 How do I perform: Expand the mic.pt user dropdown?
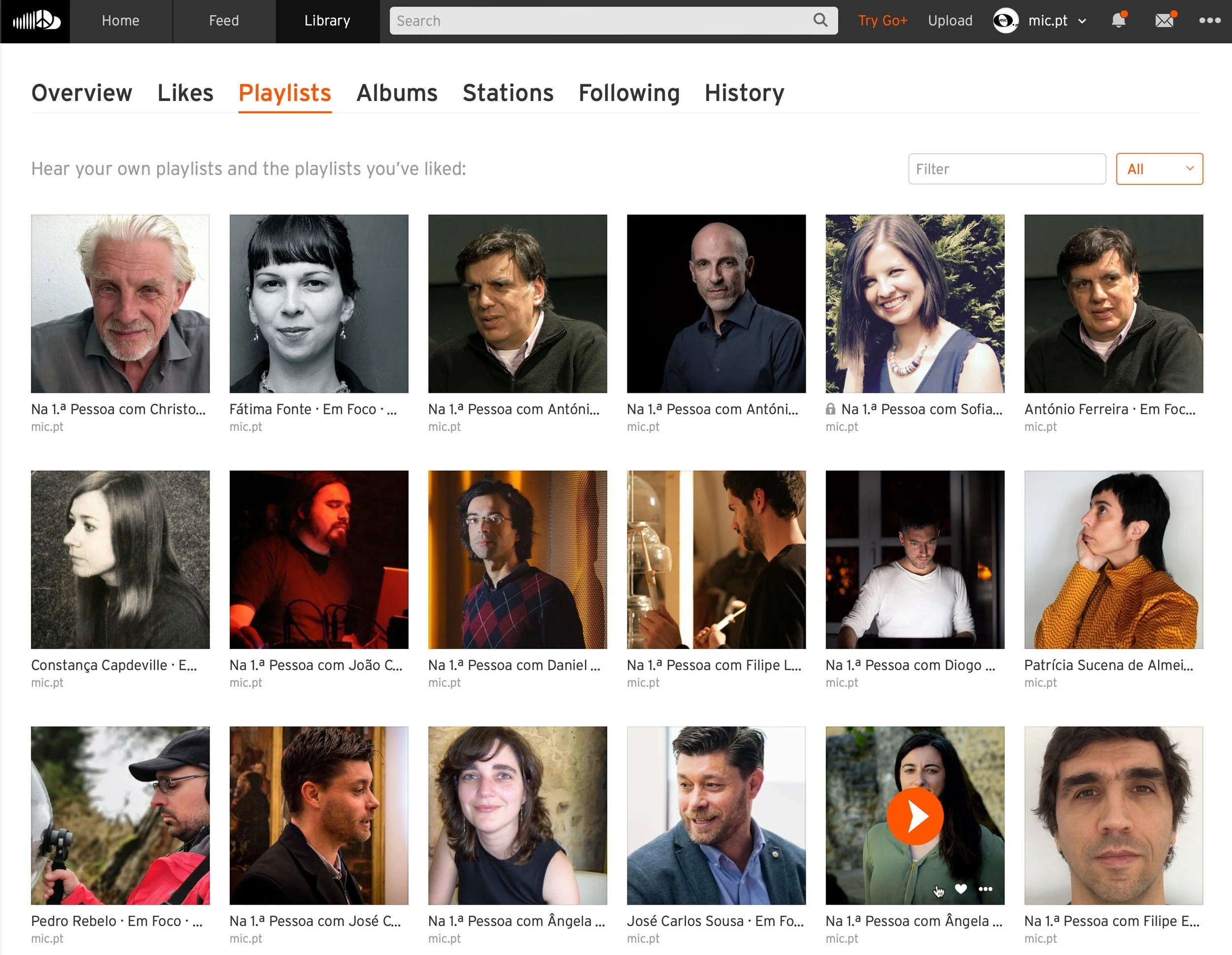(x=1081, y=21)
